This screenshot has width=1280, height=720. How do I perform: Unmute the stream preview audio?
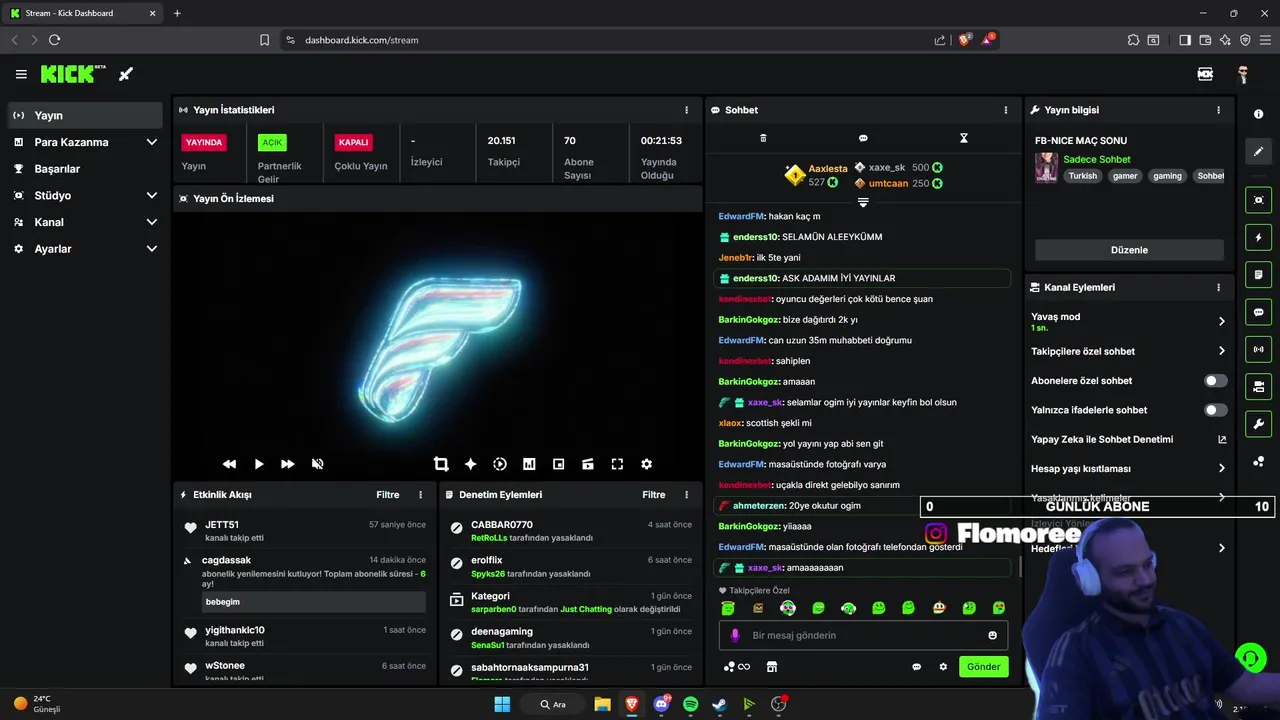coord(317,464)
